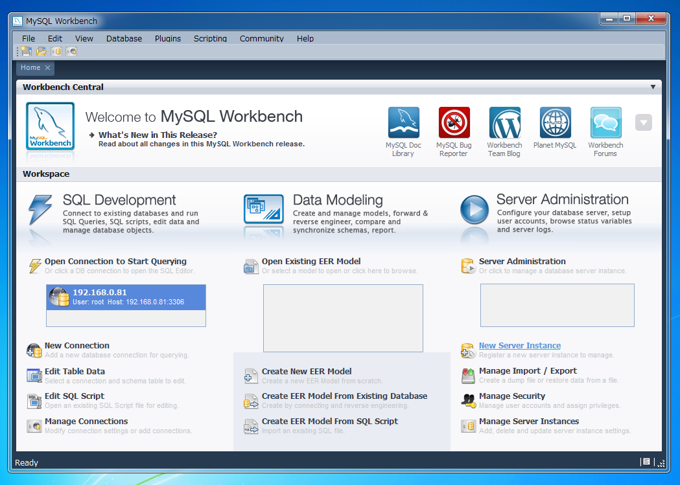Click the MySQL Workbench dolphin logo
This screenshot has width=680, height=485.
(50, 126)
